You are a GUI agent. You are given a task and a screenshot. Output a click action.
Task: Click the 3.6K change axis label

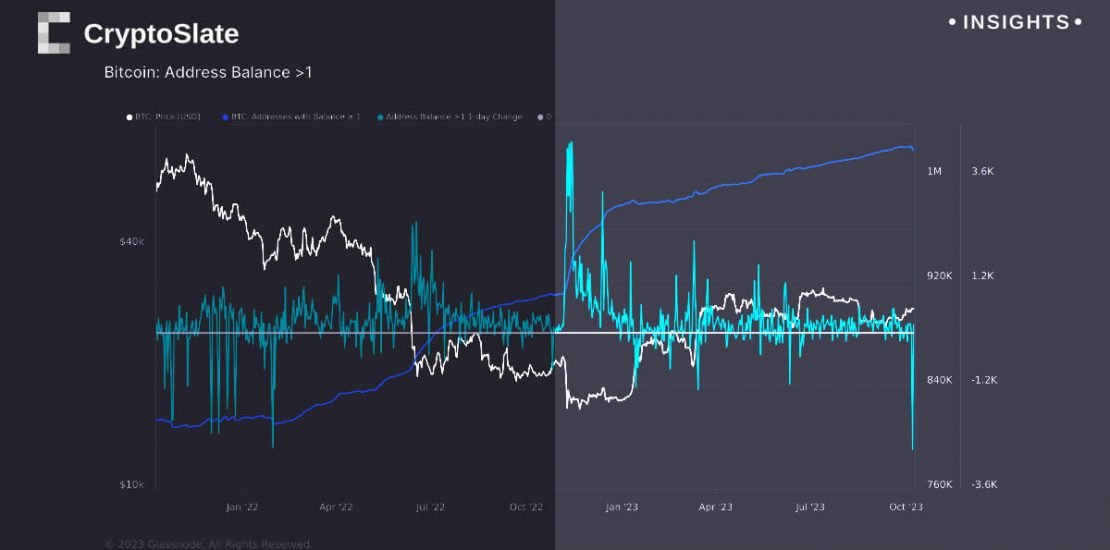click(982, 171)
